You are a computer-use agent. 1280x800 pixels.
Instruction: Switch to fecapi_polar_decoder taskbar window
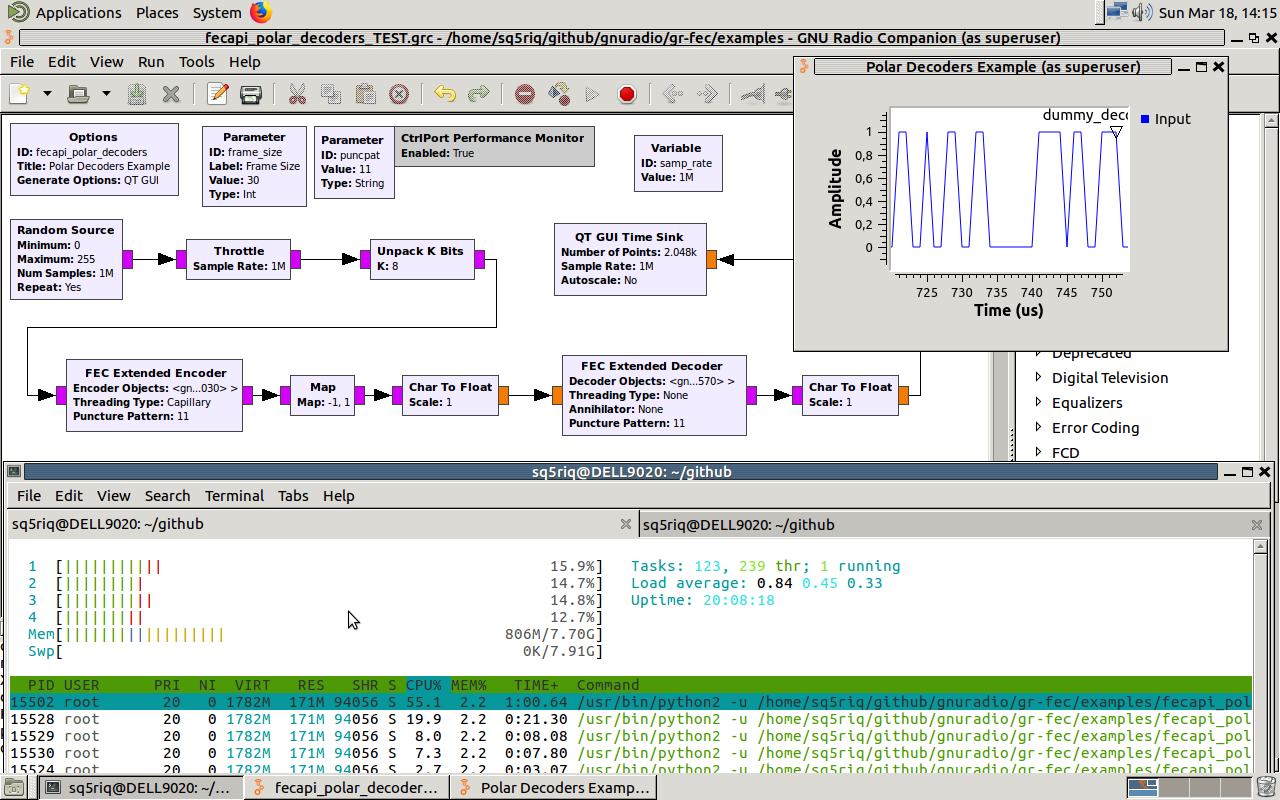[346, 788]
